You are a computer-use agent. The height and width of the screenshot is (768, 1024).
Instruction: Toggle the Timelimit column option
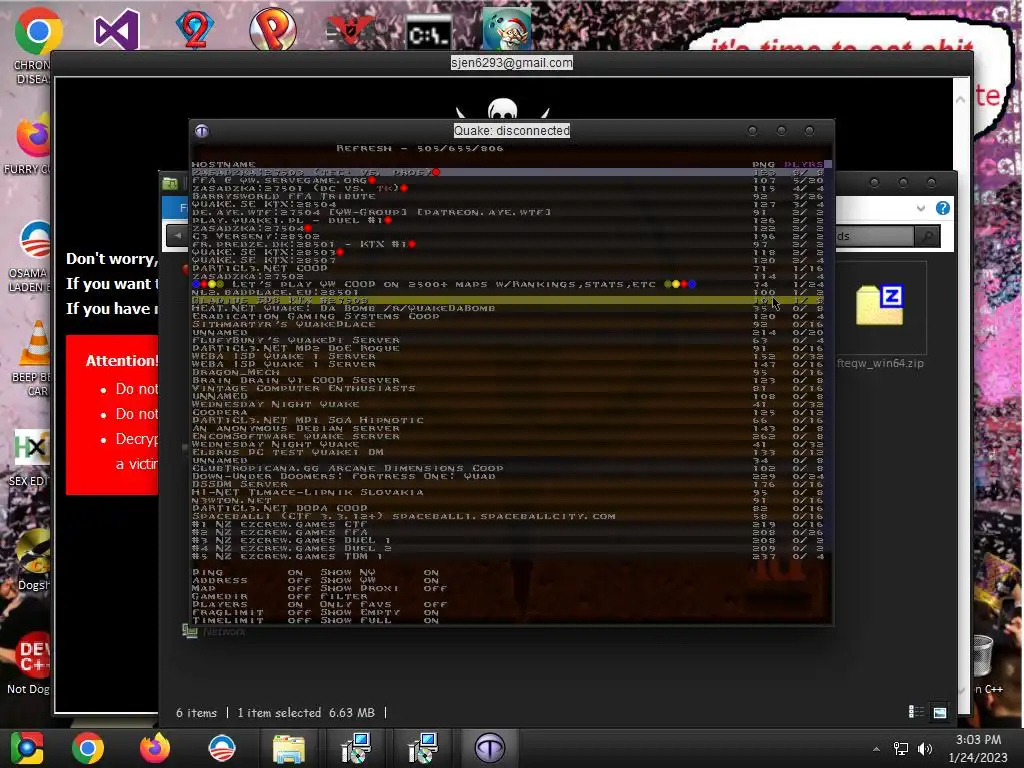[251, 620]
